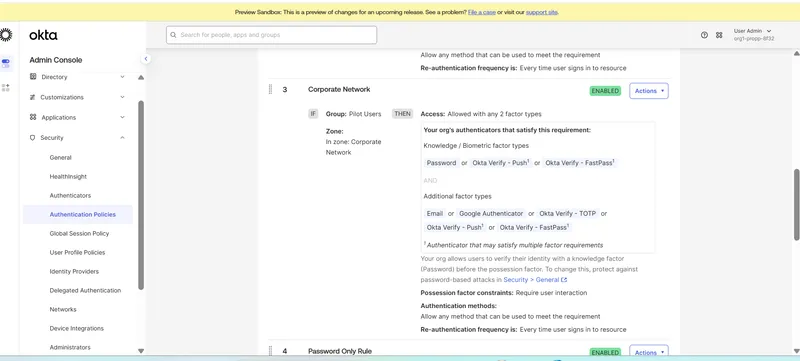Open Device Integrations
Screen dimensions: 800x361
(77, 328)
